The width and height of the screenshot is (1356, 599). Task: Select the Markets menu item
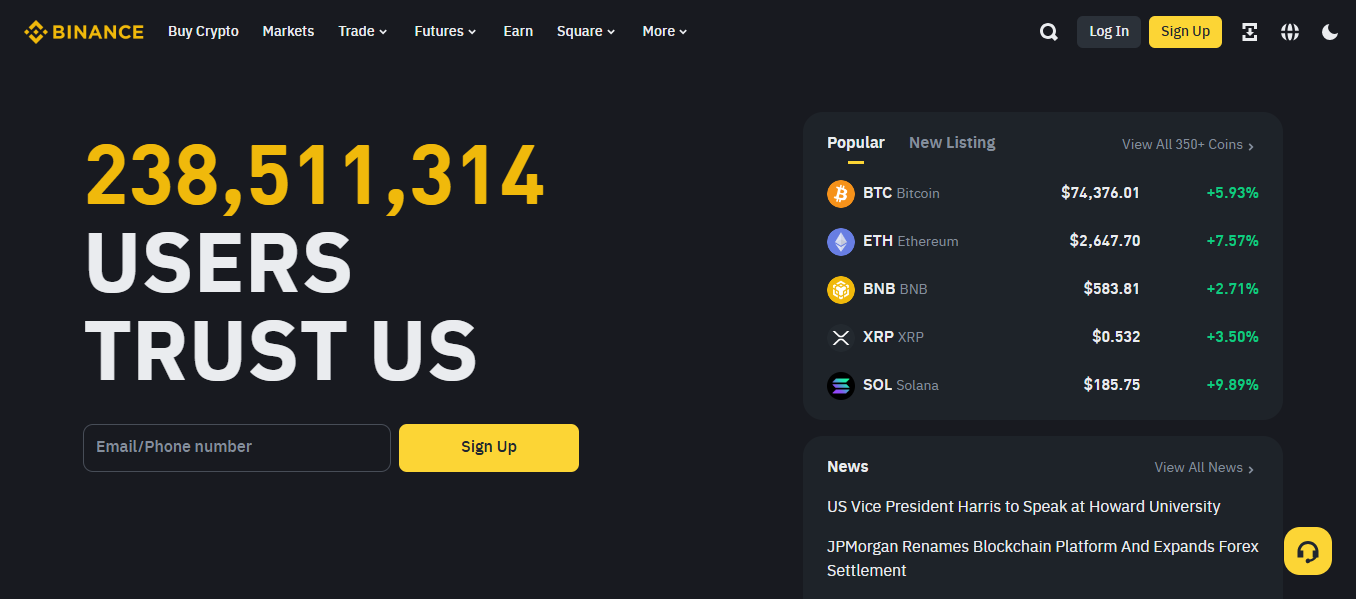point(288,31)
